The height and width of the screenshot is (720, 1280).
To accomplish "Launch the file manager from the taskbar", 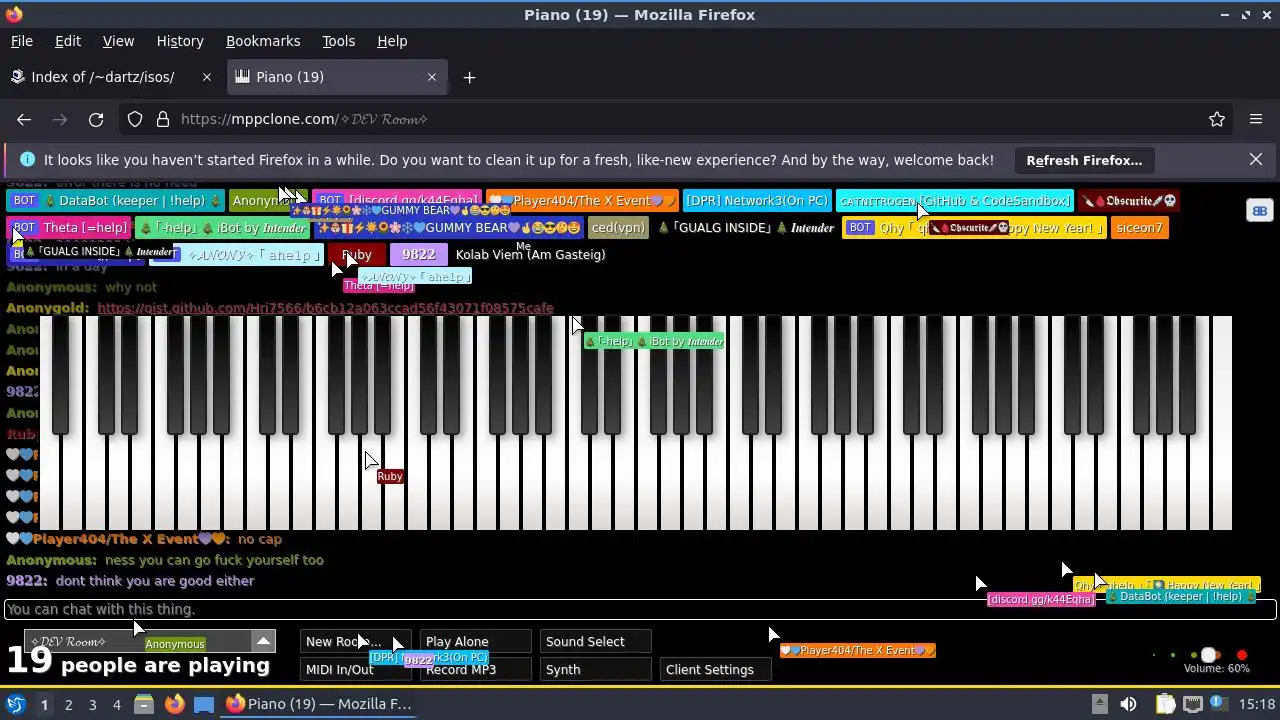I will tap(144, 704).
